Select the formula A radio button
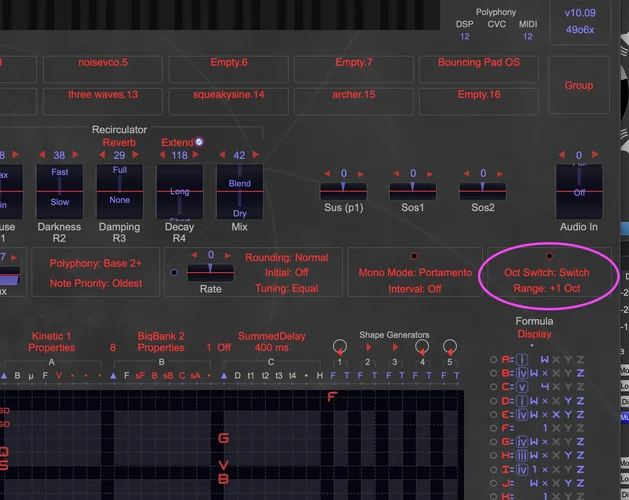Screen dimensions: 629x500 point(493,360)
